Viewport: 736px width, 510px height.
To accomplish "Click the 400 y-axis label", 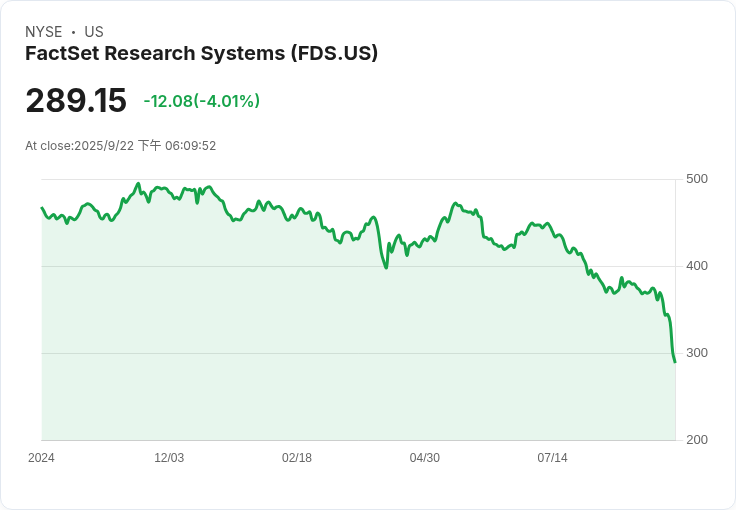I will coord(697,266).
